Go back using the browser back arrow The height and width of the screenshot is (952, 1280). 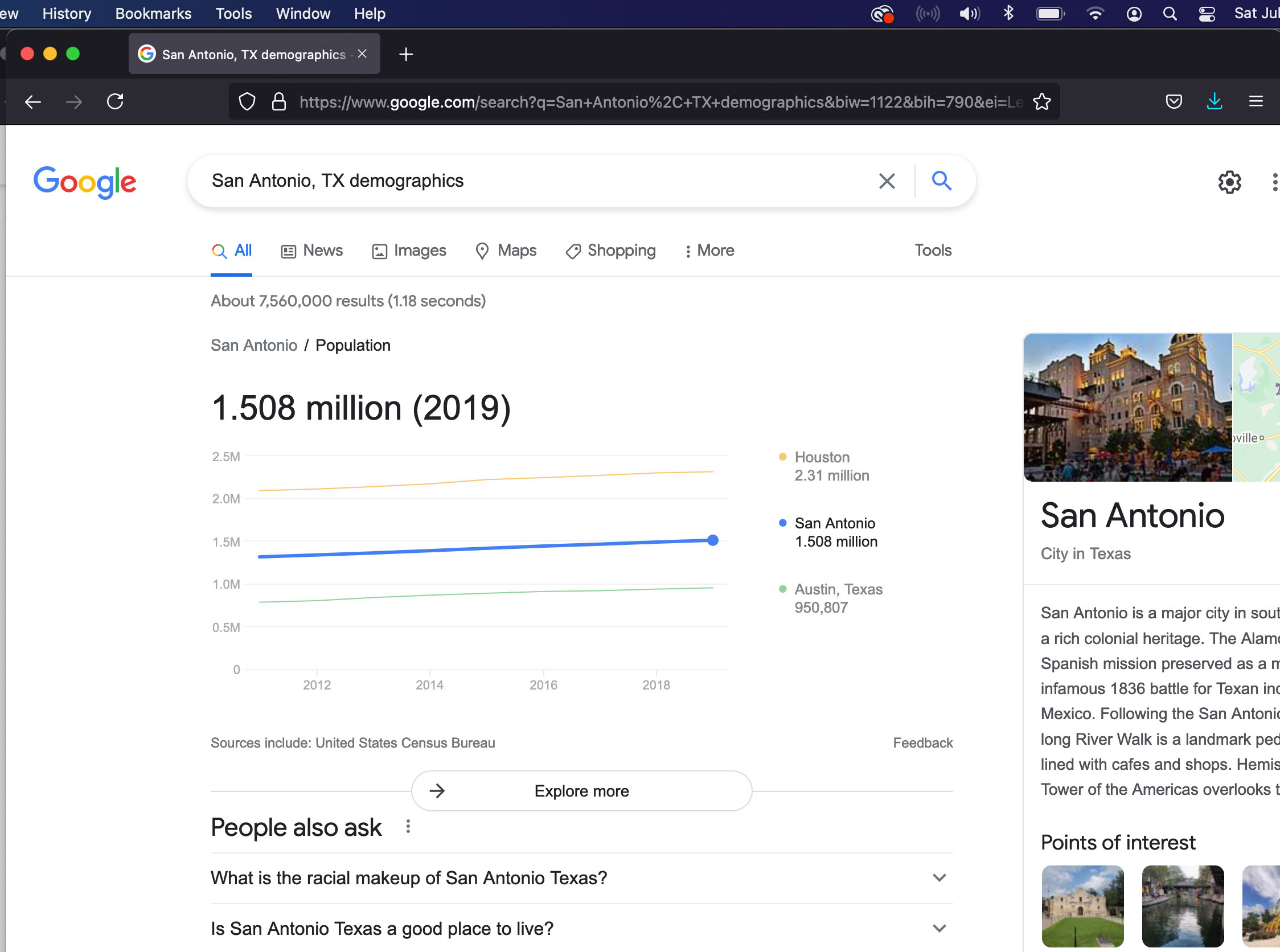tap(33, 102)
